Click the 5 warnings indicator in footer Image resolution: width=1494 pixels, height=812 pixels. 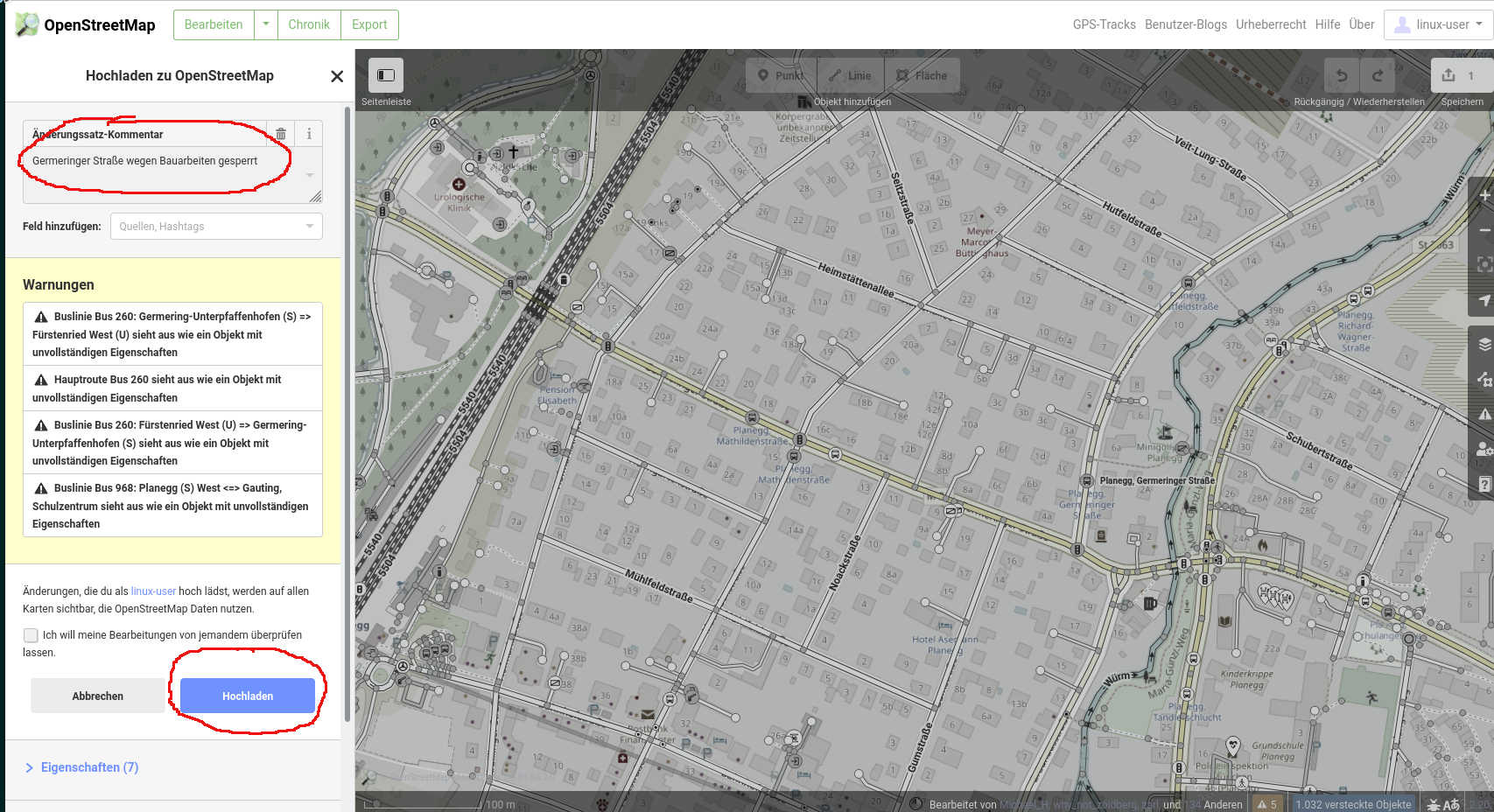(1267, 804)
